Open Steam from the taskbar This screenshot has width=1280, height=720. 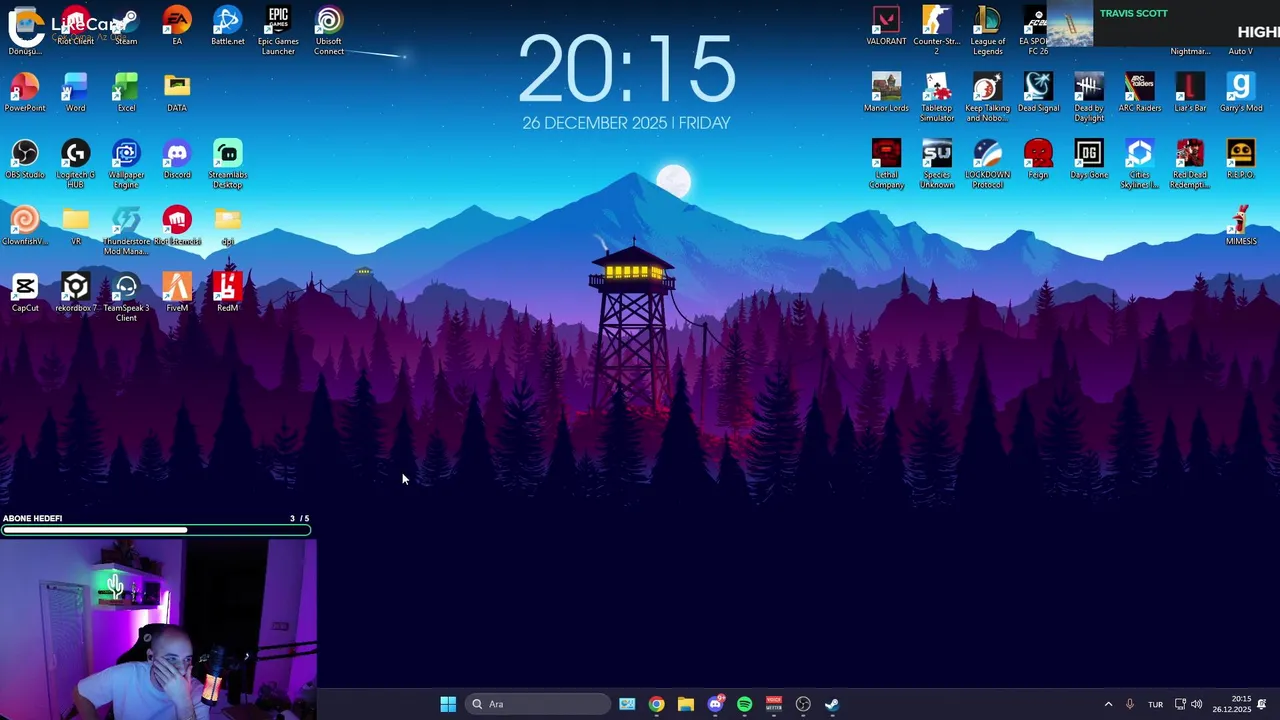pyautogui.click(x=832, y=704)
